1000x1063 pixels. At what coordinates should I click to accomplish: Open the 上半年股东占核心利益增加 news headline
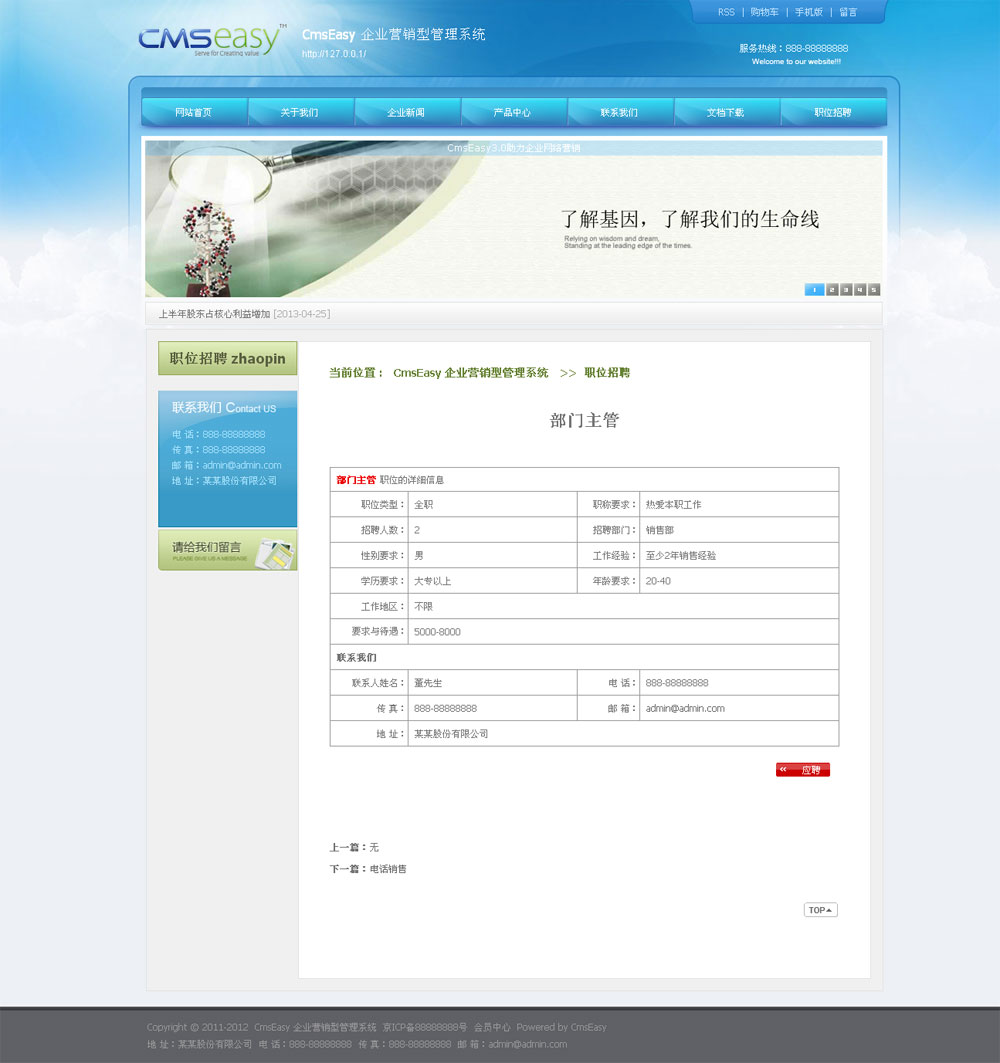click(214, 314)
